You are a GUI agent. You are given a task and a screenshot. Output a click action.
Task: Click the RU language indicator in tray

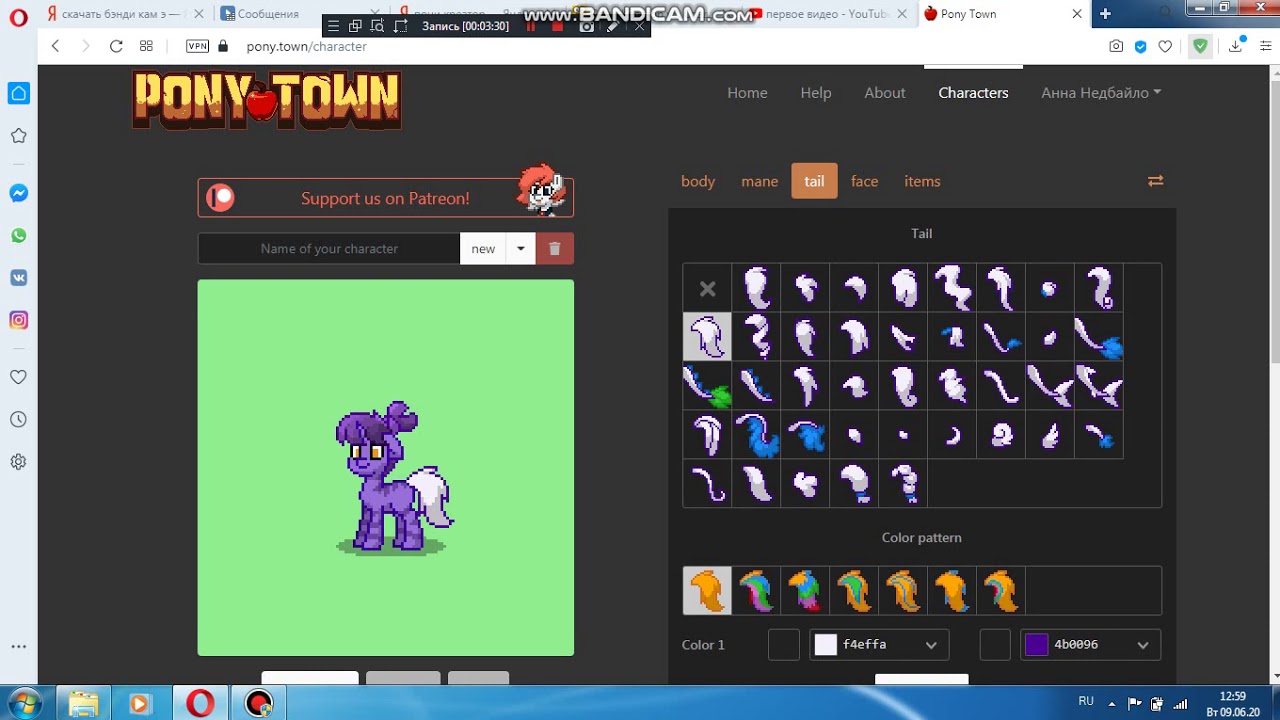tap(1086, 702)
